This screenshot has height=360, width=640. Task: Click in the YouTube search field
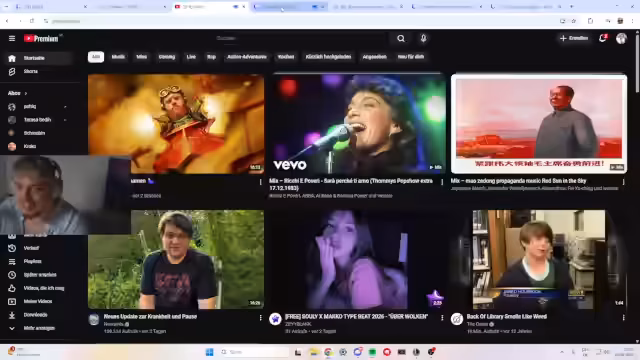tap(302, 38)
